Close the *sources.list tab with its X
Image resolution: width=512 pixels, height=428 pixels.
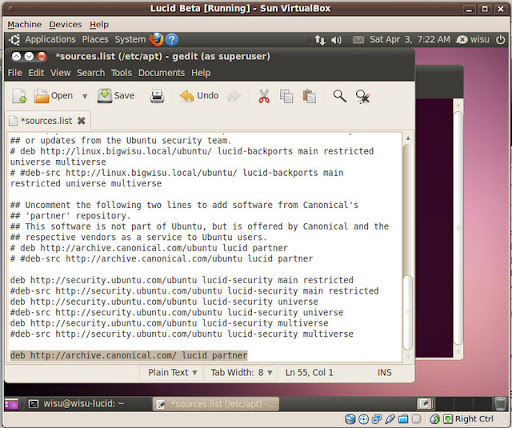(81, 121)
